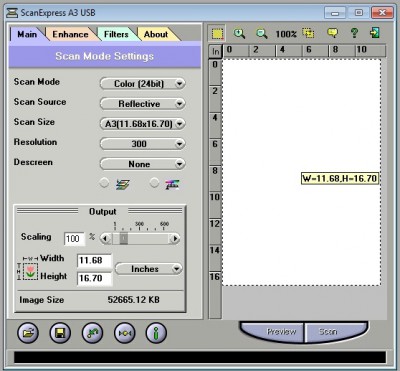Image resolution: width=400 pixels, height=371 pixels.
Task: Maximize the ScanExpress window
Action: coord(358,13)
